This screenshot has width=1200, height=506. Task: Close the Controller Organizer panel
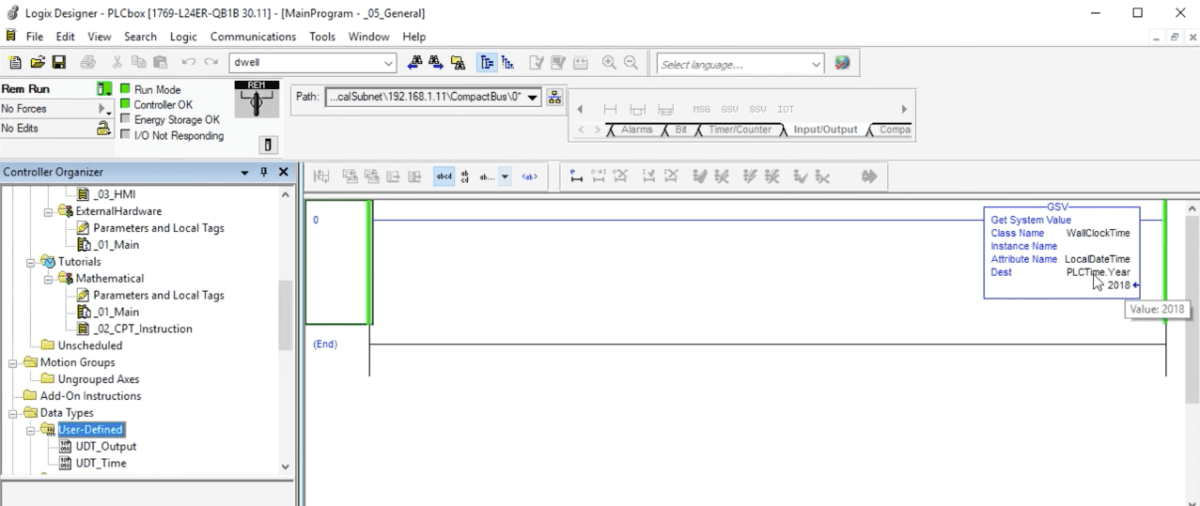[283, 172]
